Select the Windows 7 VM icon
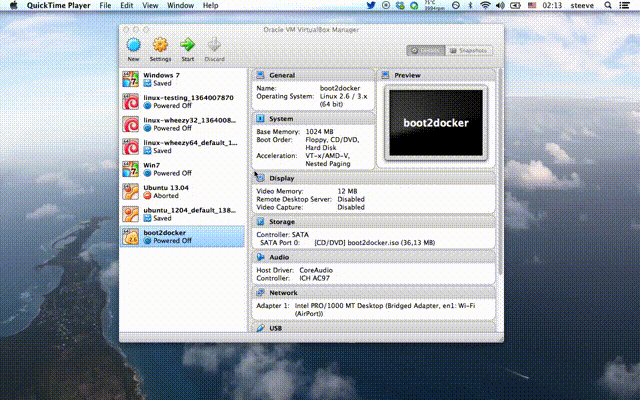 [x=131, y=79]
